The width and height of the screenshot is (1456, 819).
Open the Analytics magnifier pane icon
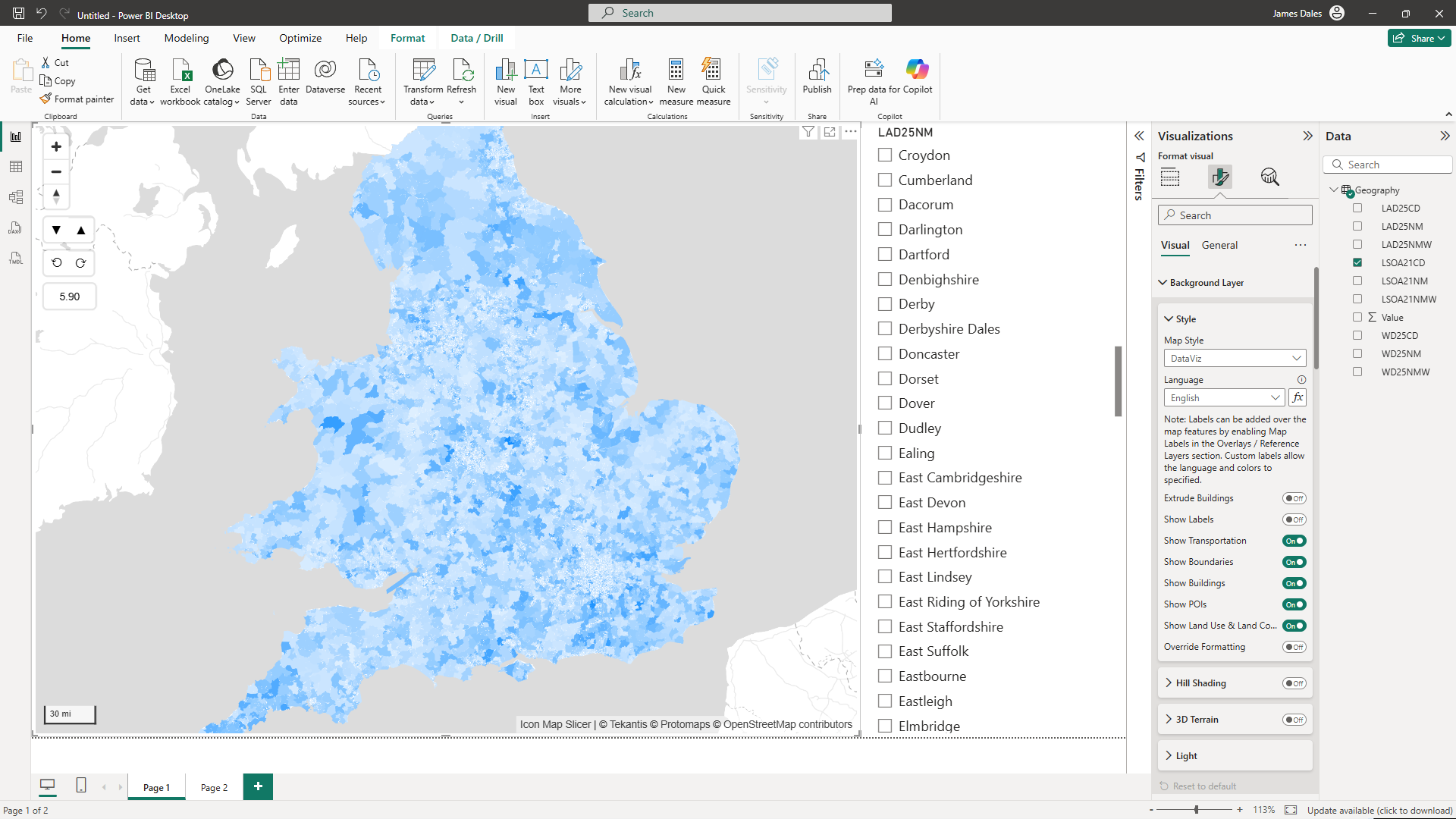pyautogui.click(x=1269, y=177)
